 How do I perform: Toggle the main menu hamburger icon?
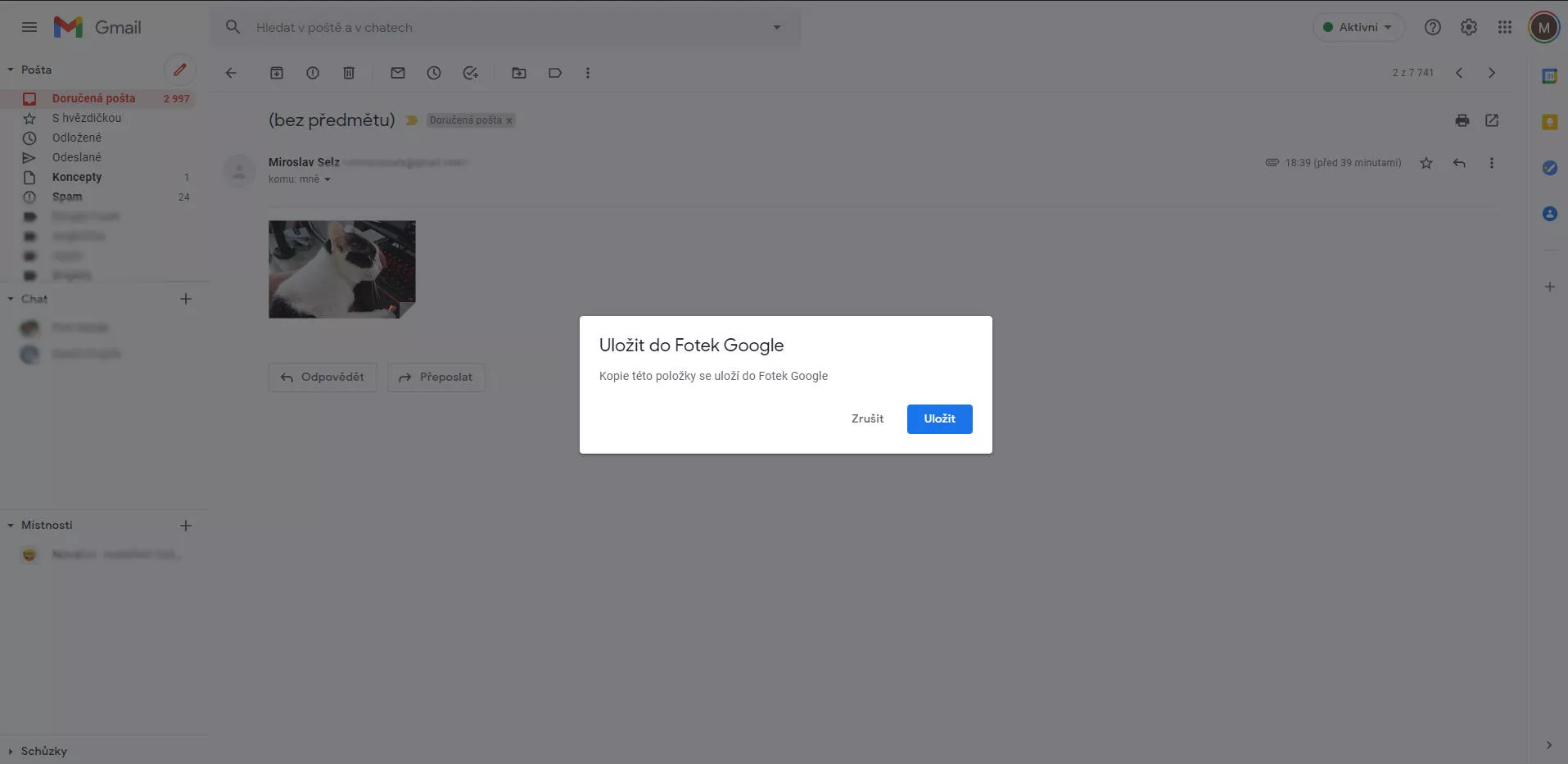(x=29, y=27)
